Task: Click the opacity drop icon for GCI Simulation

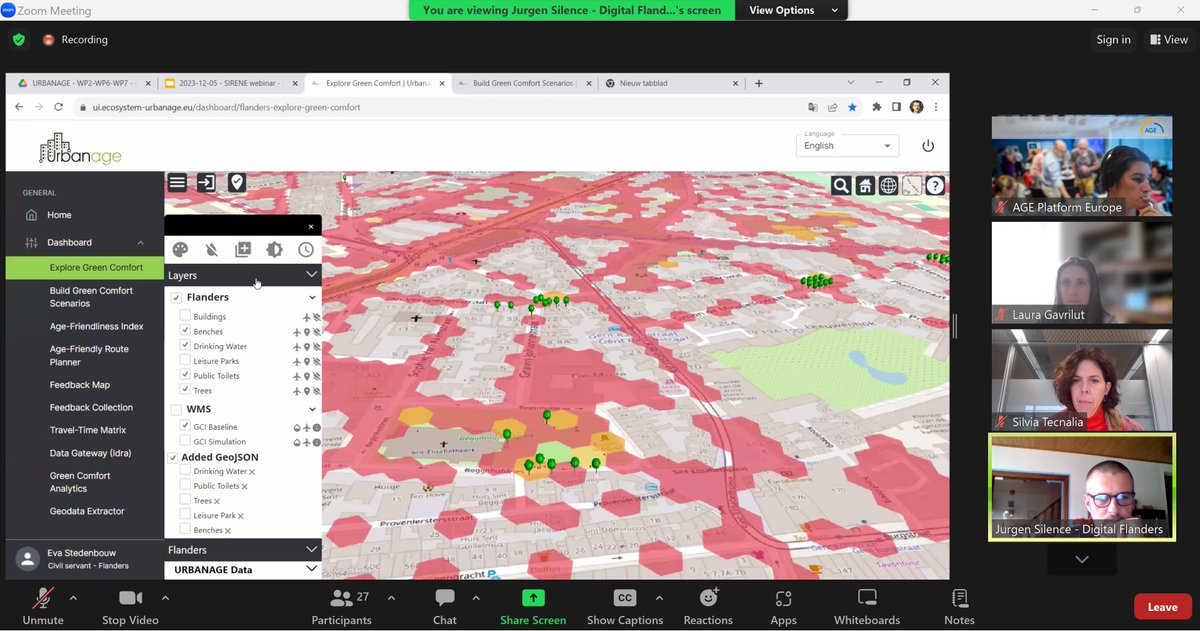Action: click(x=296, y=442)
